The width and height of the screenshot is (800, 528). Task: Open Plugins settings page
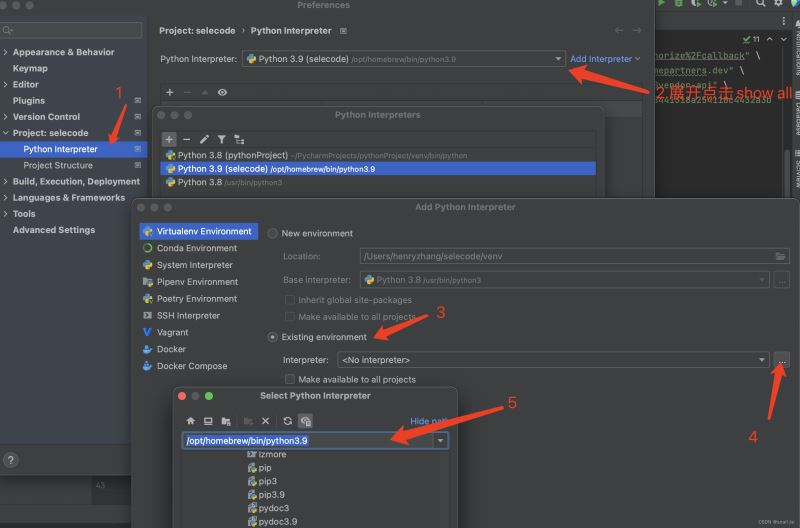[x=29, y=100]
